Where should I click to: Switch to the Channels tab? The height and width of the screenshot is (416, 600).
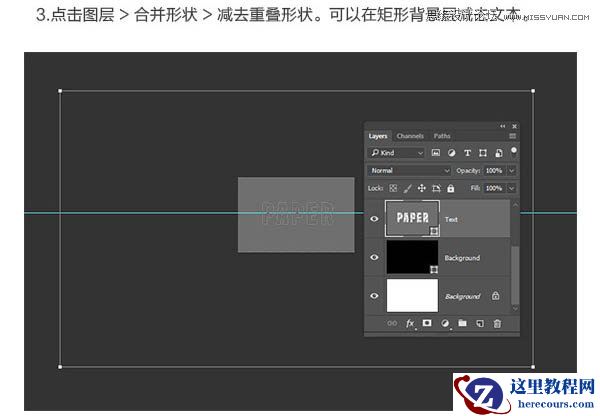[410, 136]
